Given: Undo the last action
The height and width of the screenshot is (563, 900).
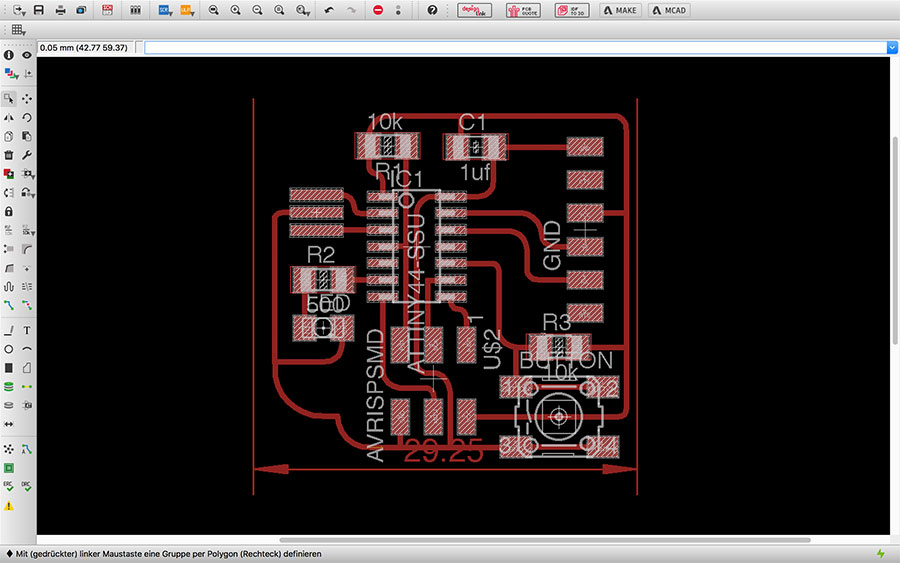Looking at the screenshot, I should [x=329, y=10].
